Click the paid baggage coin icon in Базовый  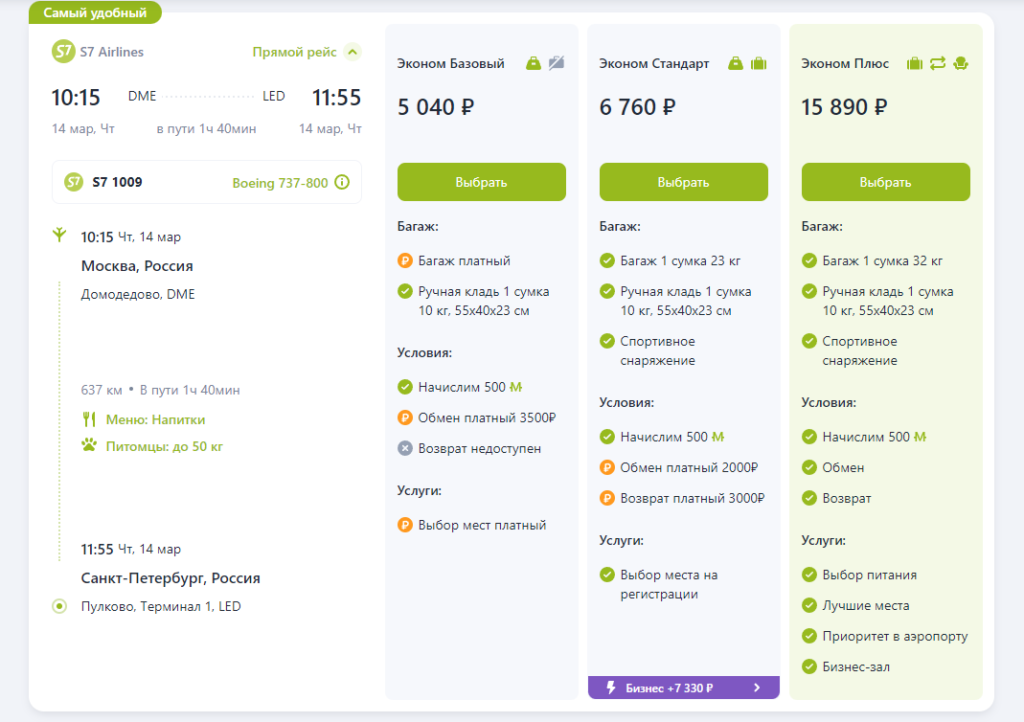pyautogui.click(x=405, y=261)
